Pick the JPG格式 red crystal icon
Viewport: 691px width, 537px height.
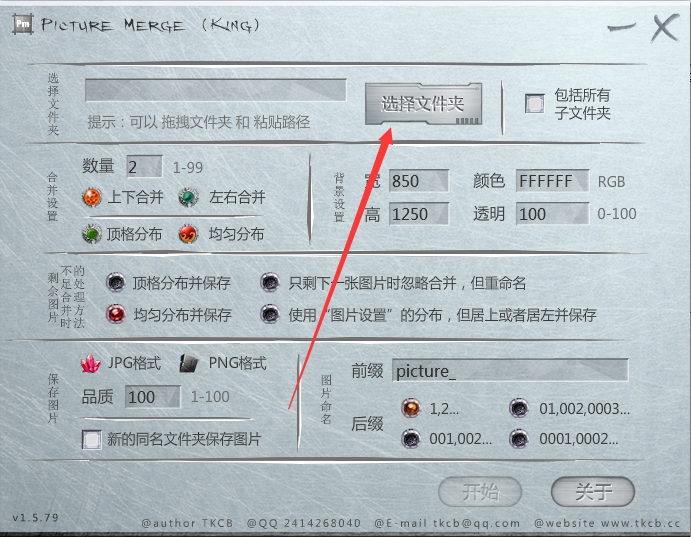click(91, 363)
